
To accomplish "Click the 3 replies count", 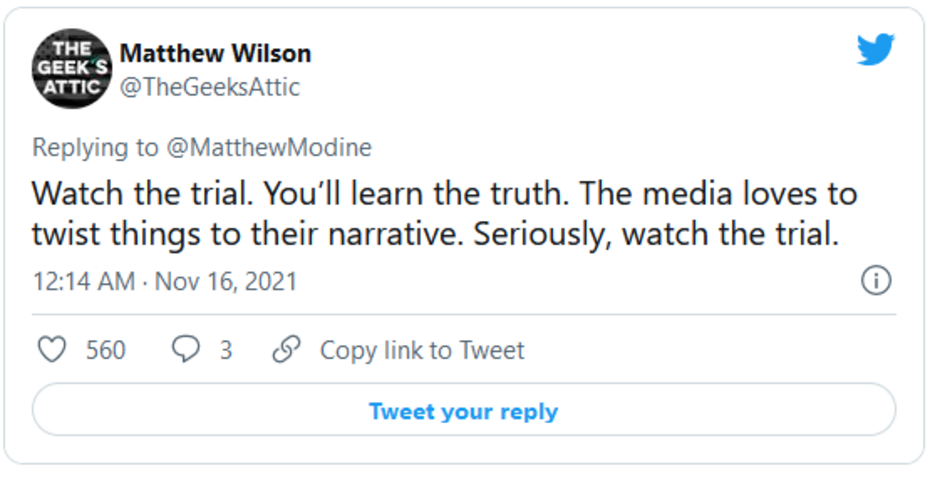I will pyautogui.click(x=226, y=350).
